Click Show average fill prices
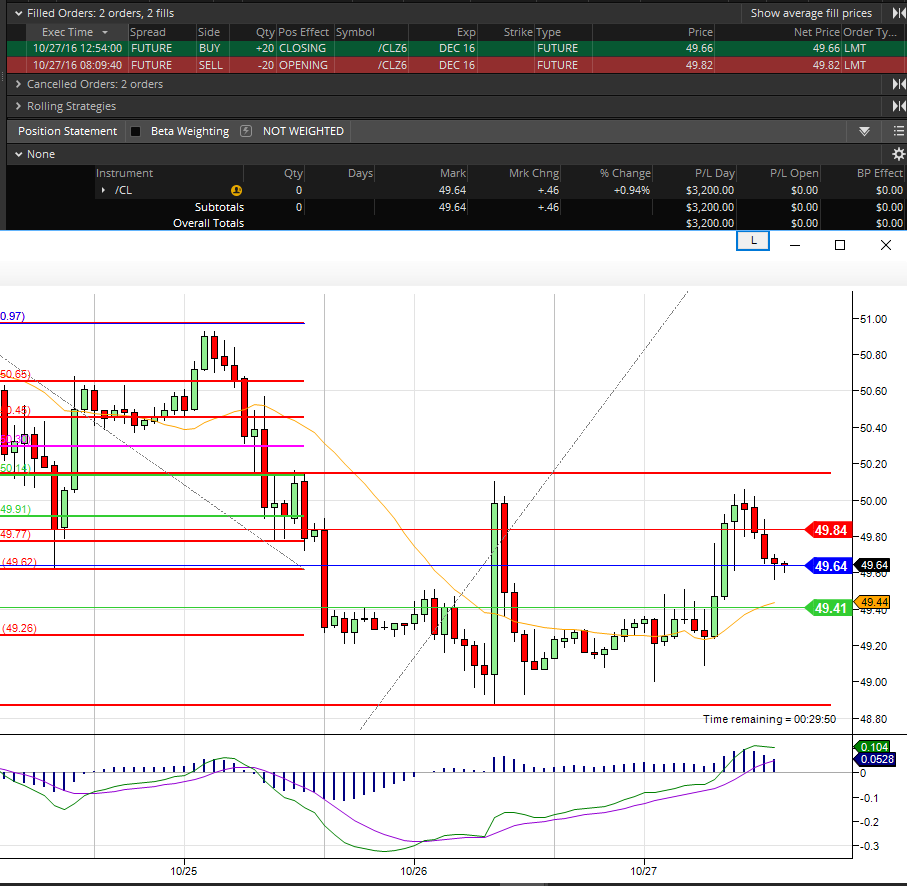 (811, 13)
